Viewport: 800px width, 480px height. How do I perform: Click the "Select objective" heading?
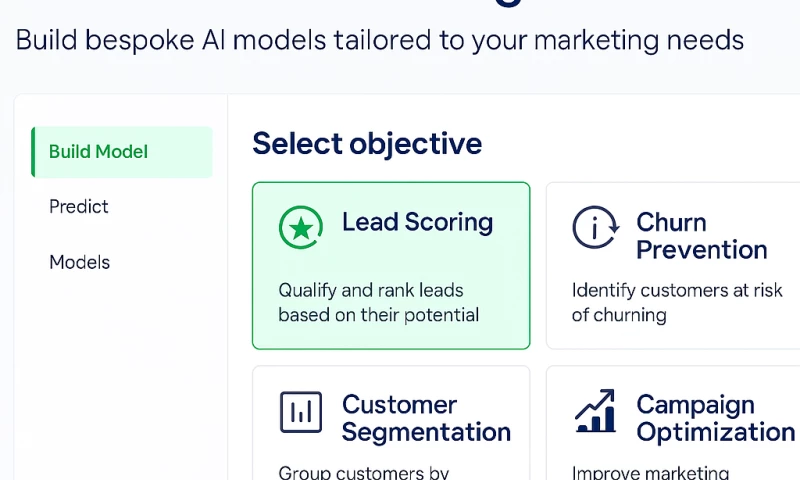[367, 144]
